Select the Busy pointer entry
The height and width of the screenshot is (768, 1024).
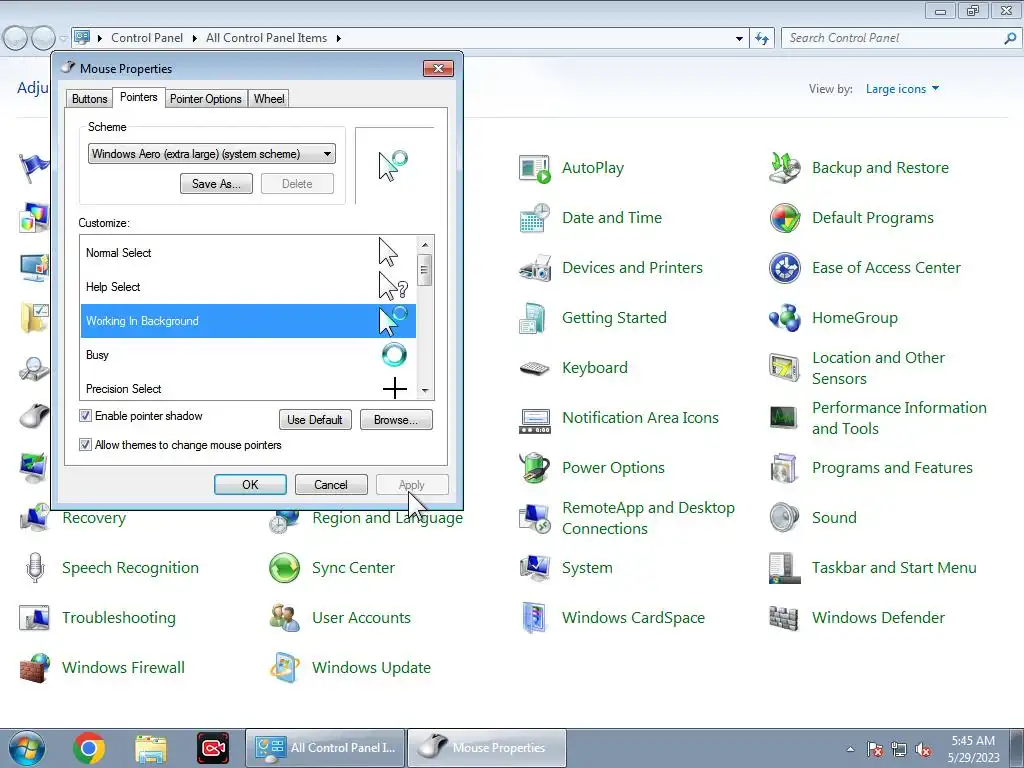click(248, 355)
